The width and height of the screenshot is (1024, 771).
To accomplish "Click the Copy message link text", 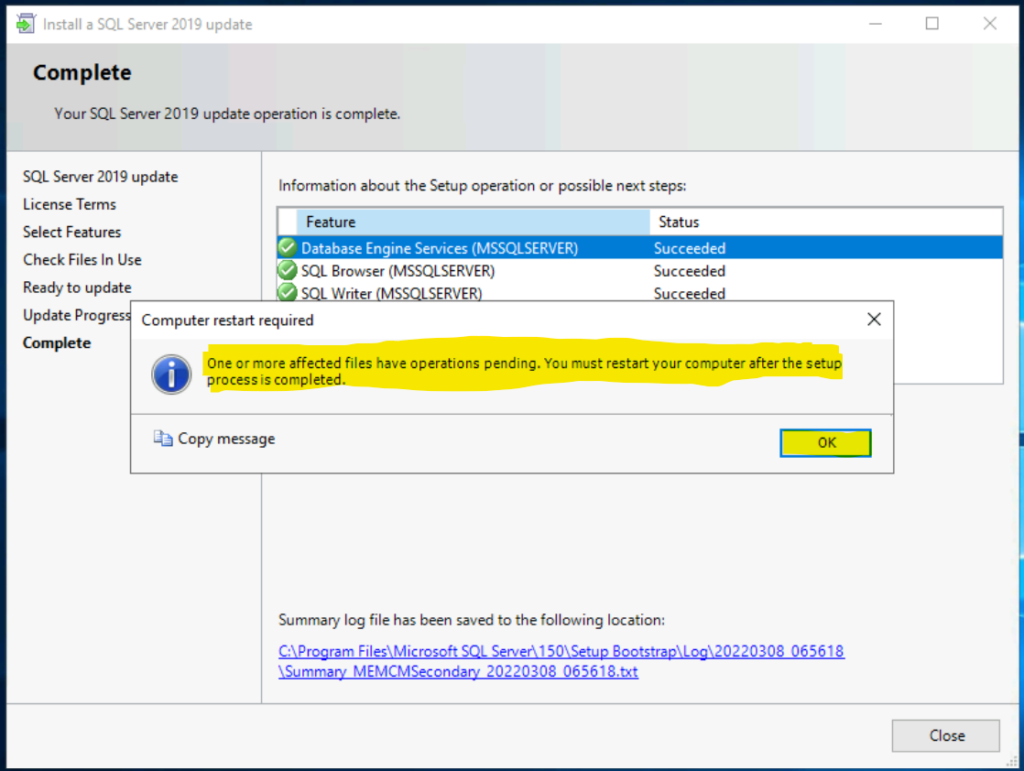I will click(226, 439).
